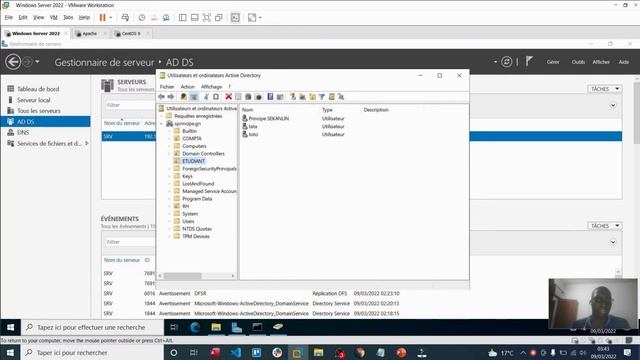The height and width of the screenshot is (360, 640).
Task: Open Outils menu in Server Manager
Action: click(578, 62)
